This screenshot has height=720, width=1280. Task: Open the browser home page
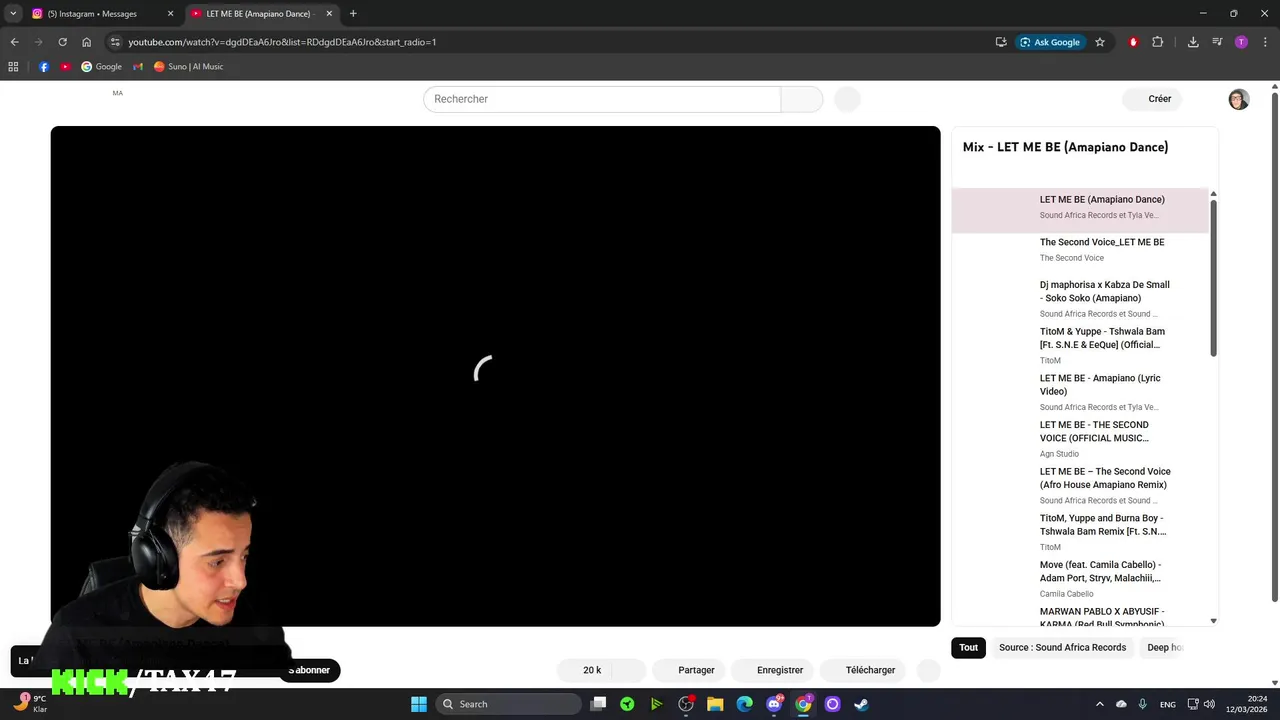click(x=87, y=42)
